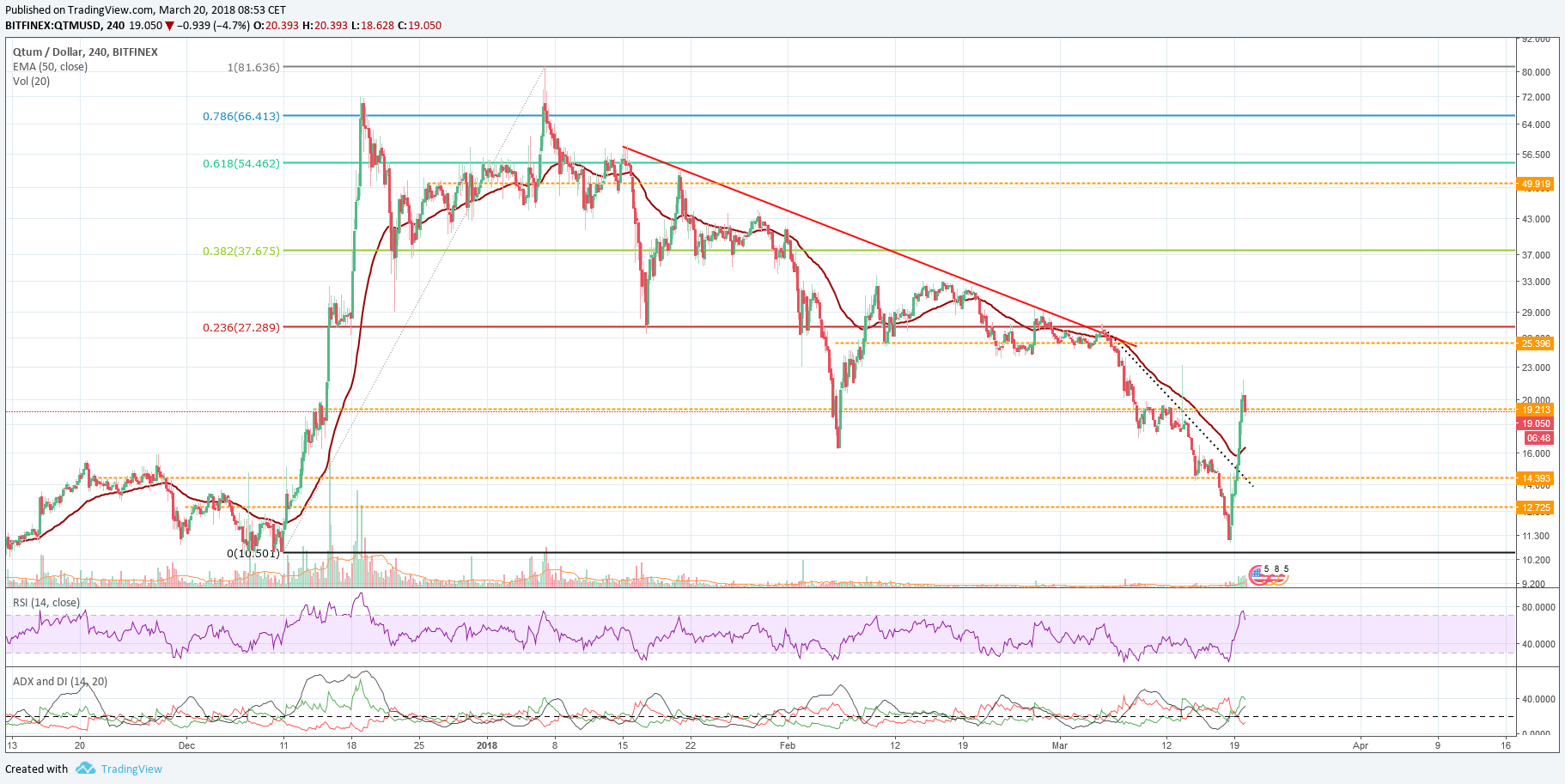
Task: Click the 23.000 tick on the price axis
Action: point(1536,368)
